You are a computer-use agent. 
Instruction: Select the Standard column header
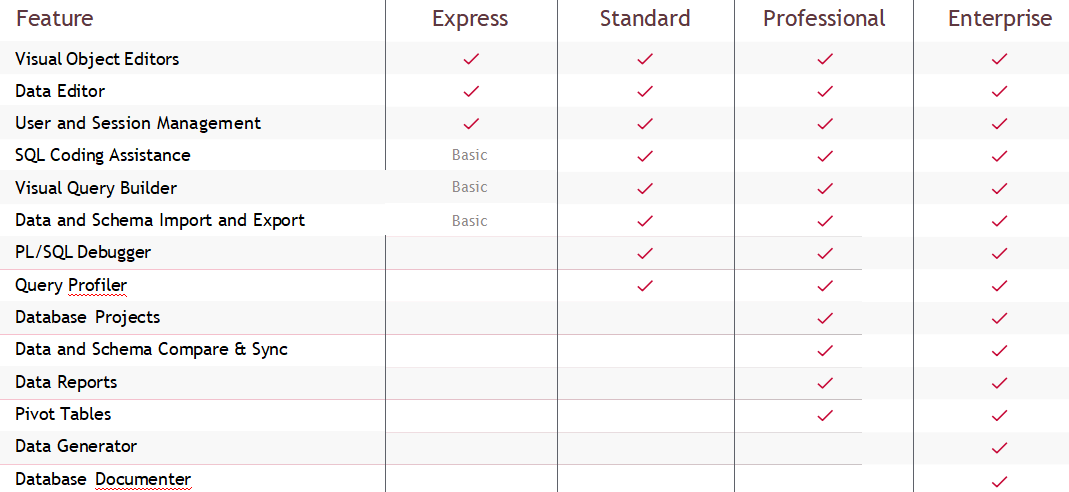click(x=645, y=18)
